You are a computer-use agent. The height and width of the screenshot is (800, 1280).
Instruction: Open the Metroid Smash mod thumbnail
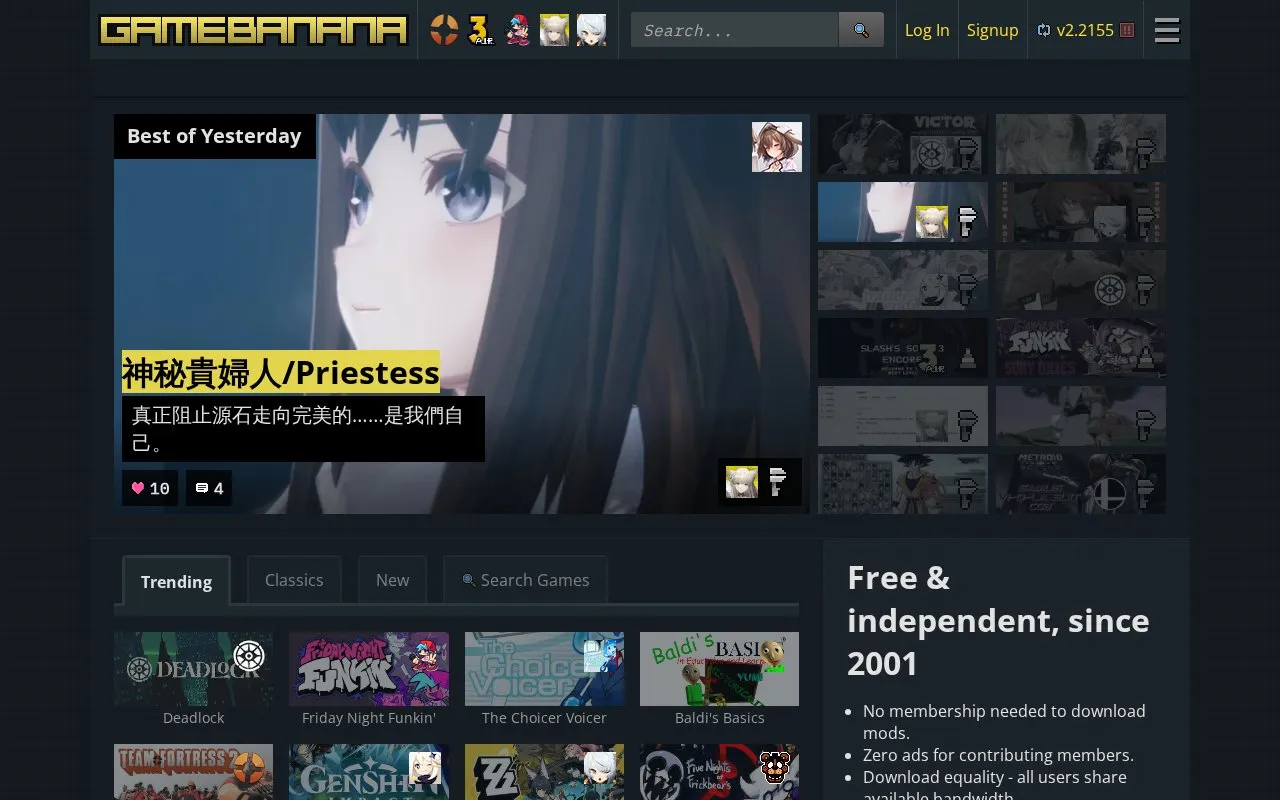point(1081,484)
